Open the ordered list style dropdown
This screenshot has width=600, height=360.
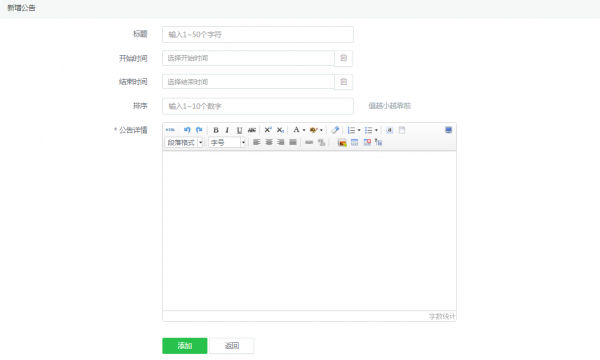tap(359, 130)
